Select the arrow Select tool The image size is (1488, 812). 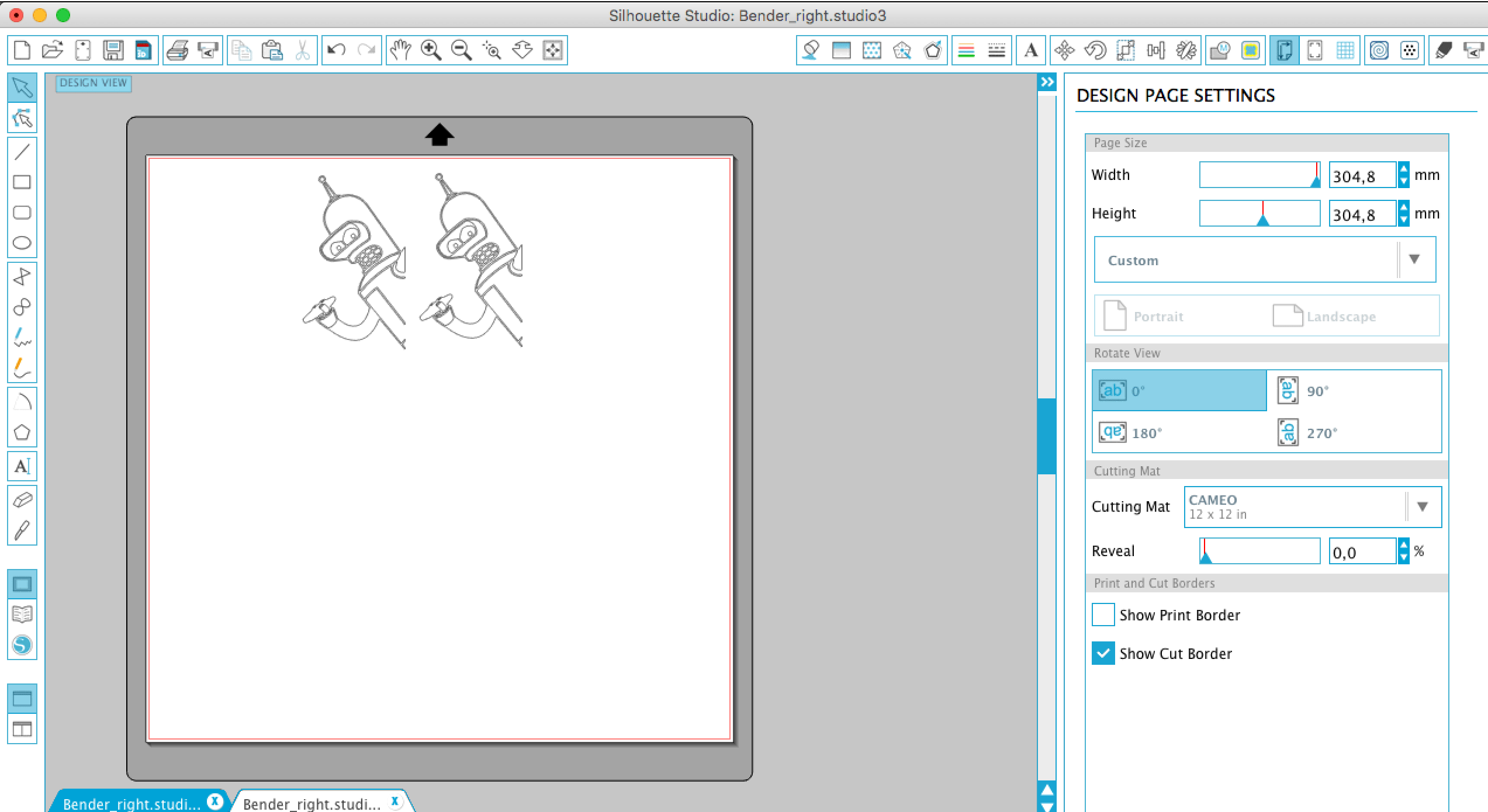[22, 88]
